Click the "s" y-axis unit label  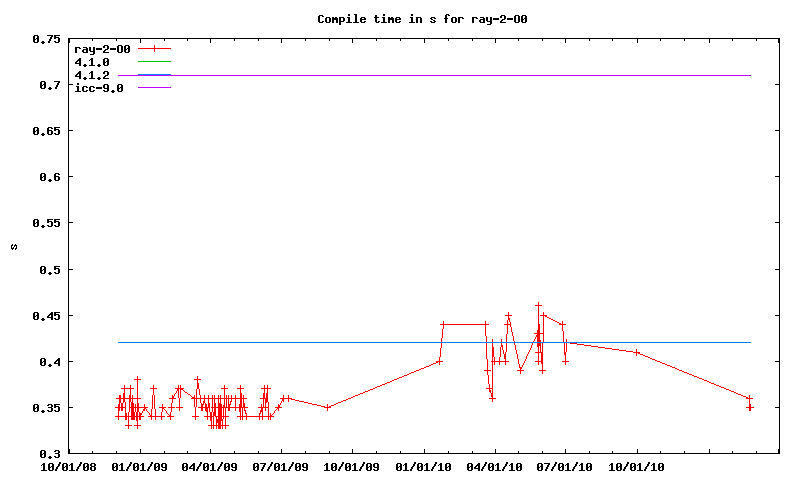click(13, 246)
